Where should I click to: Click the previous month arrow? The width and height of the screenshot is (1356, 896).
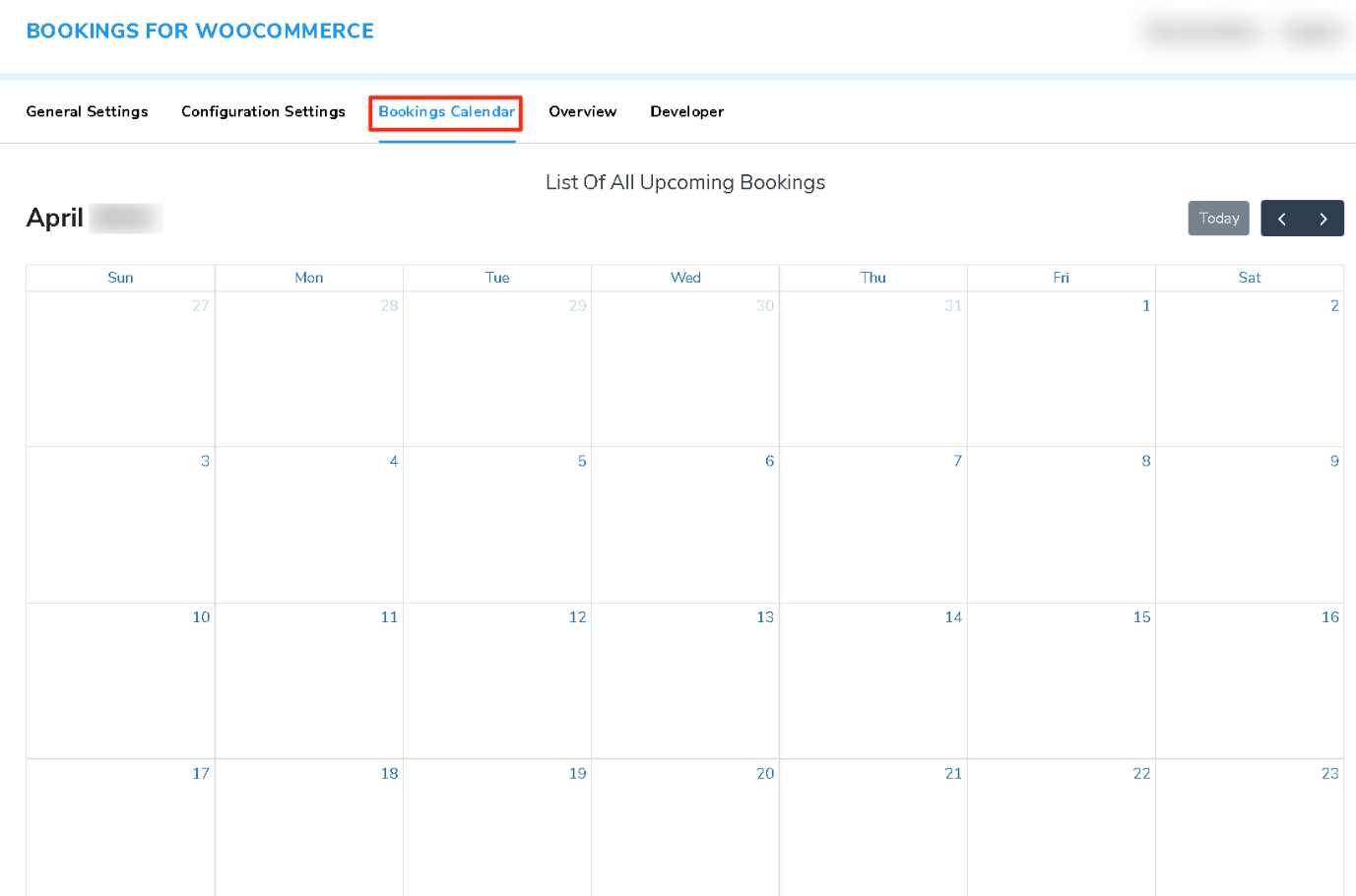[1281, 218]
